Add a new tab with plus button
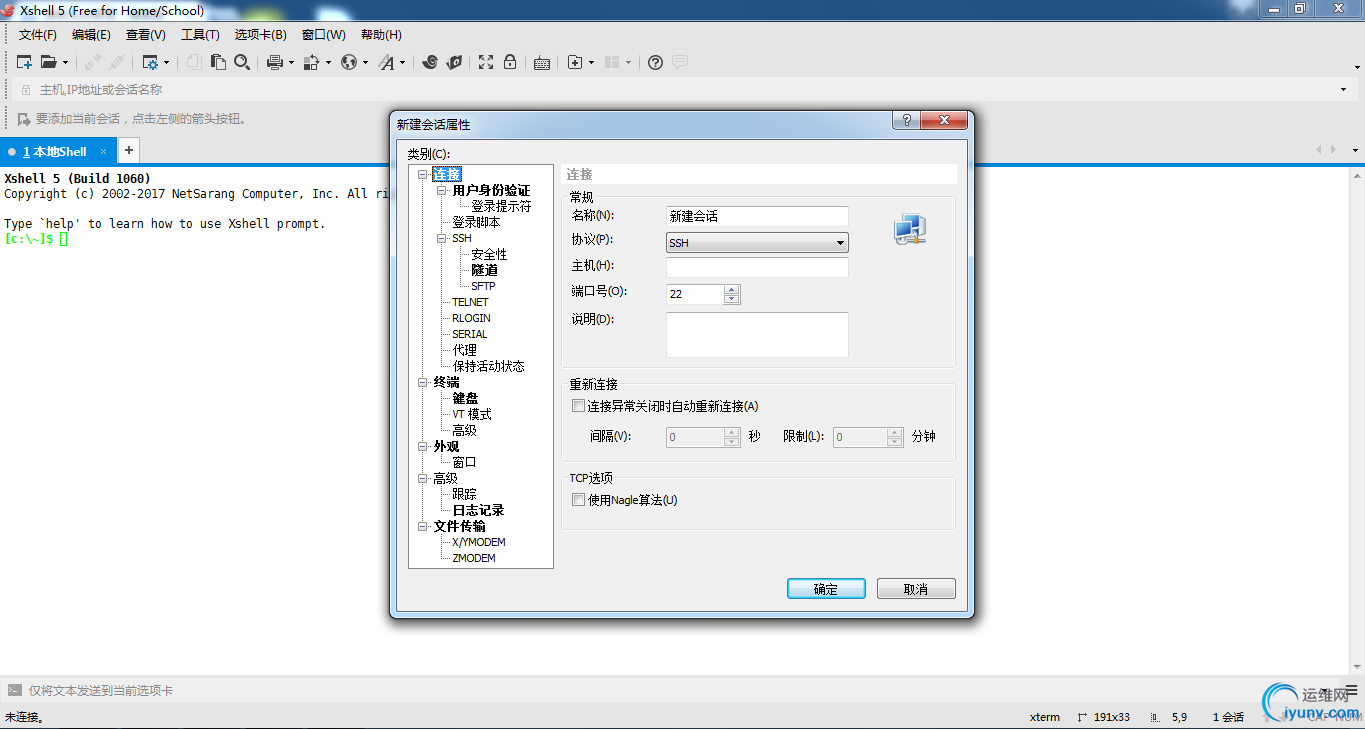Screen dimensions: 1365x729 point(129,151)
